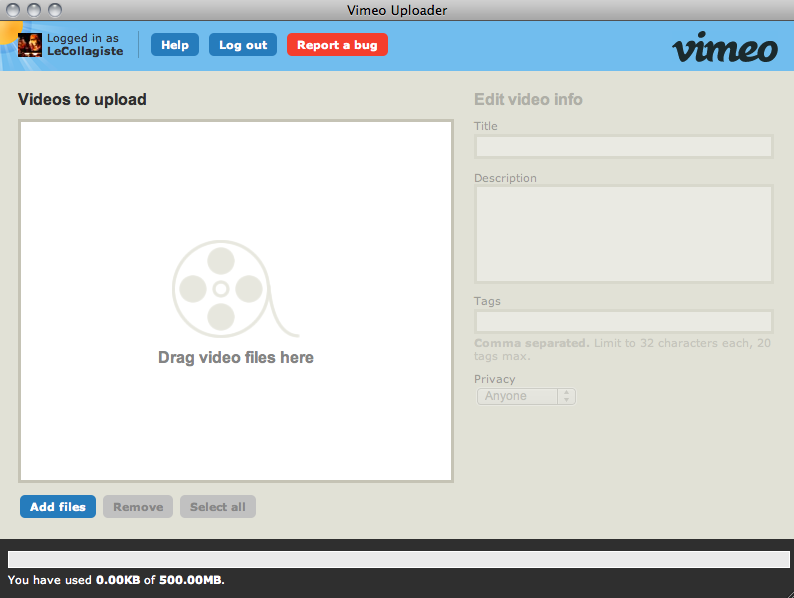Click the window zoom button in title bar

click(x=55, y=10)
